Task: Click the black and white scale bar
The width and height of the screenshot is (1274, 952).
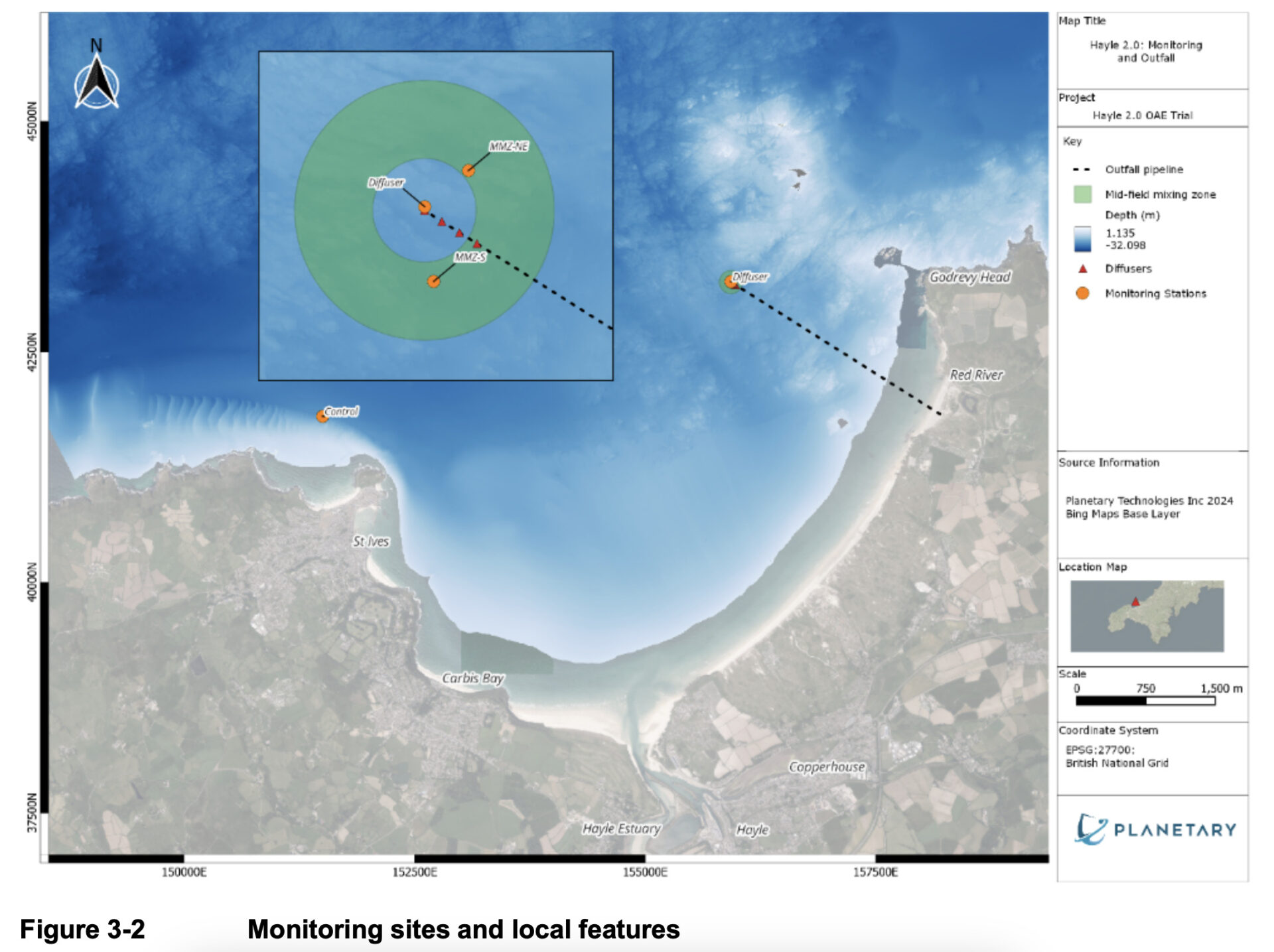Action: pos(1145,701)
